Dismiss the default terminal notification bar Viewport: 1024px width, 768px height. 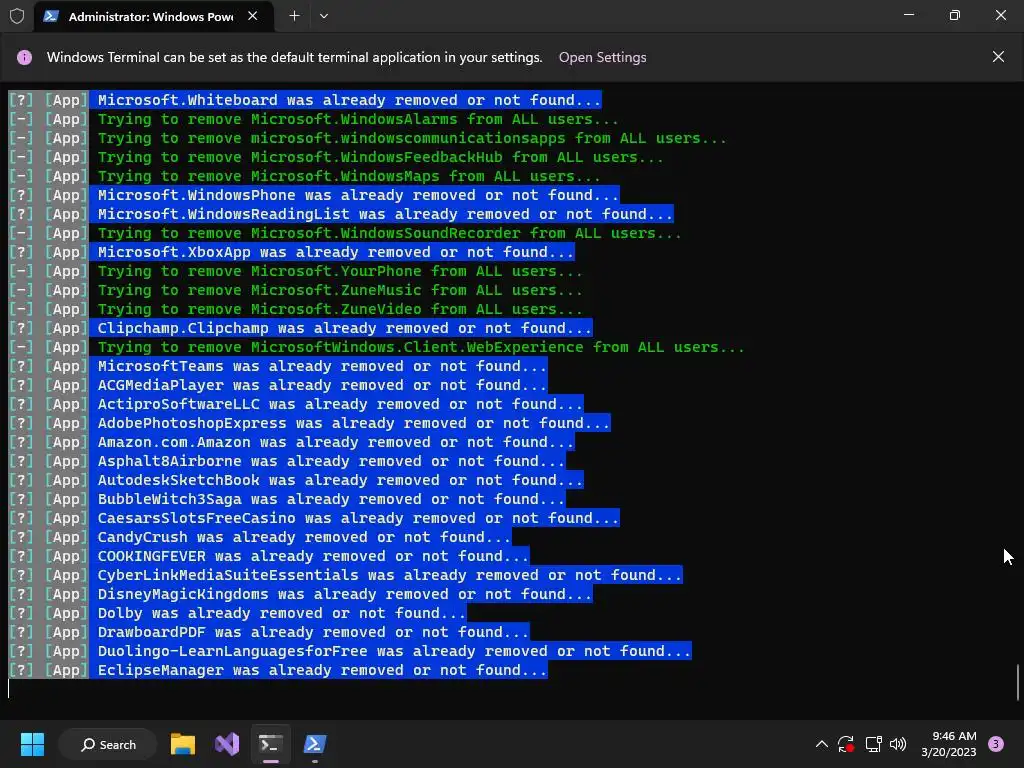tap(998, 57)
